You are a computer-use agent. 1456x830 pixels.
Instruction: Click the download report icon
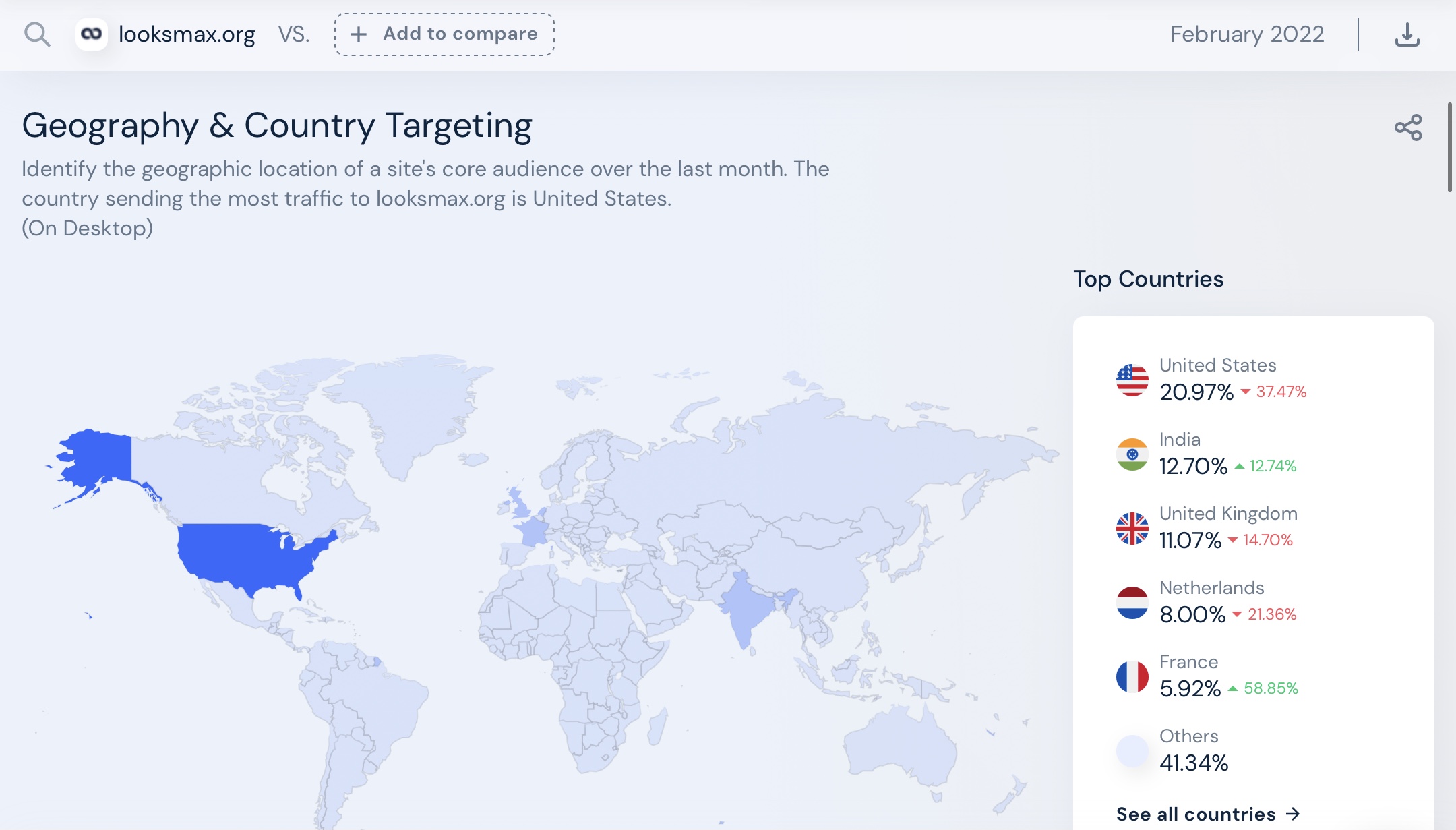(1405, 34)
